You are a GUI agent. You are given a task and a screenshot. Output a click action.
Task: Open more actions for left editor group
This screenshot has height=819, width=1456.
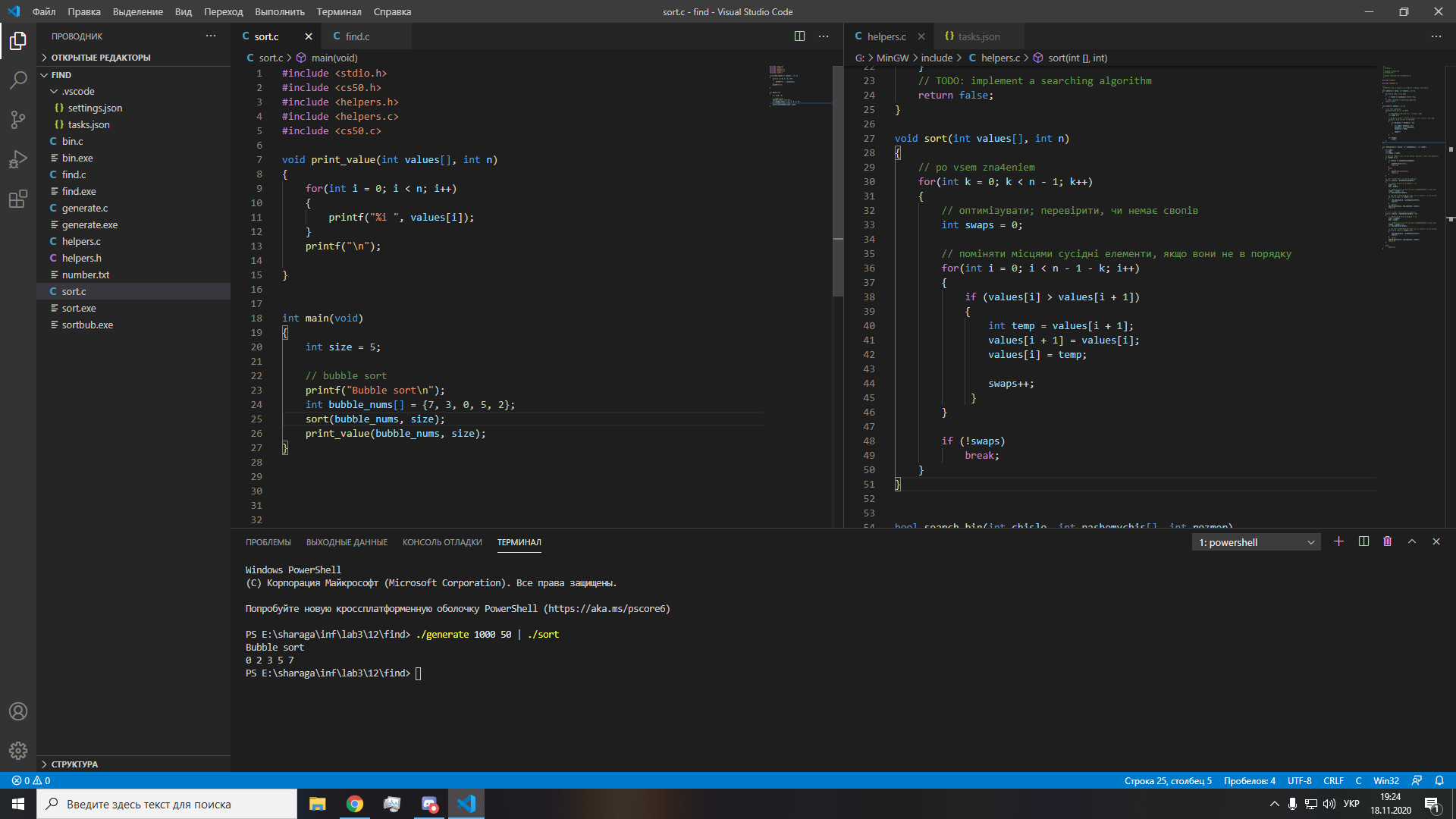824,36
